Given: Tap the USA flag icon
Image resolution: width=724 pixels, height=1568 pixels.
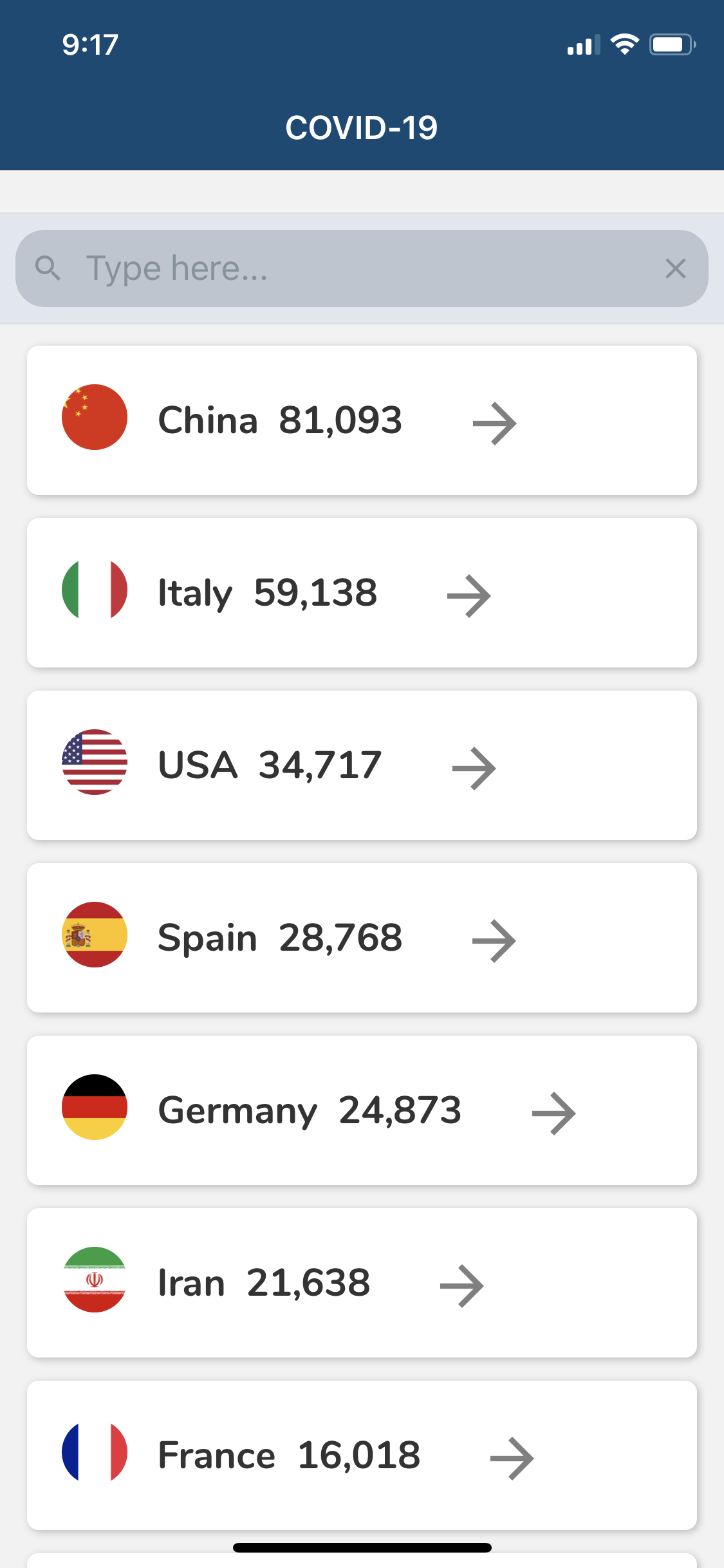Looking at the screenshot, I should (95, 762).
